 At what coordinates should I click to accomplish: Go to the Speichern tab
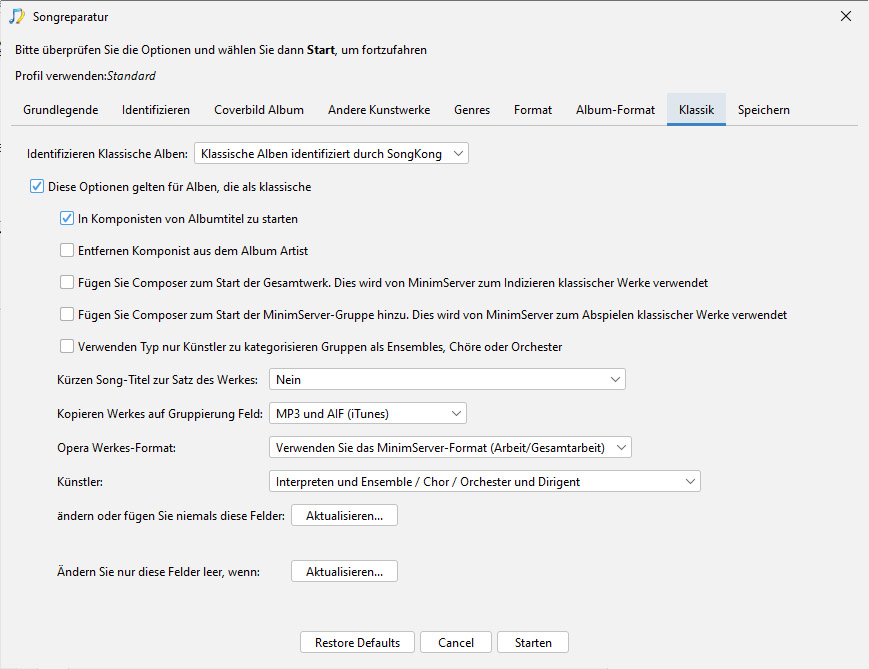[x=764, y=110]
